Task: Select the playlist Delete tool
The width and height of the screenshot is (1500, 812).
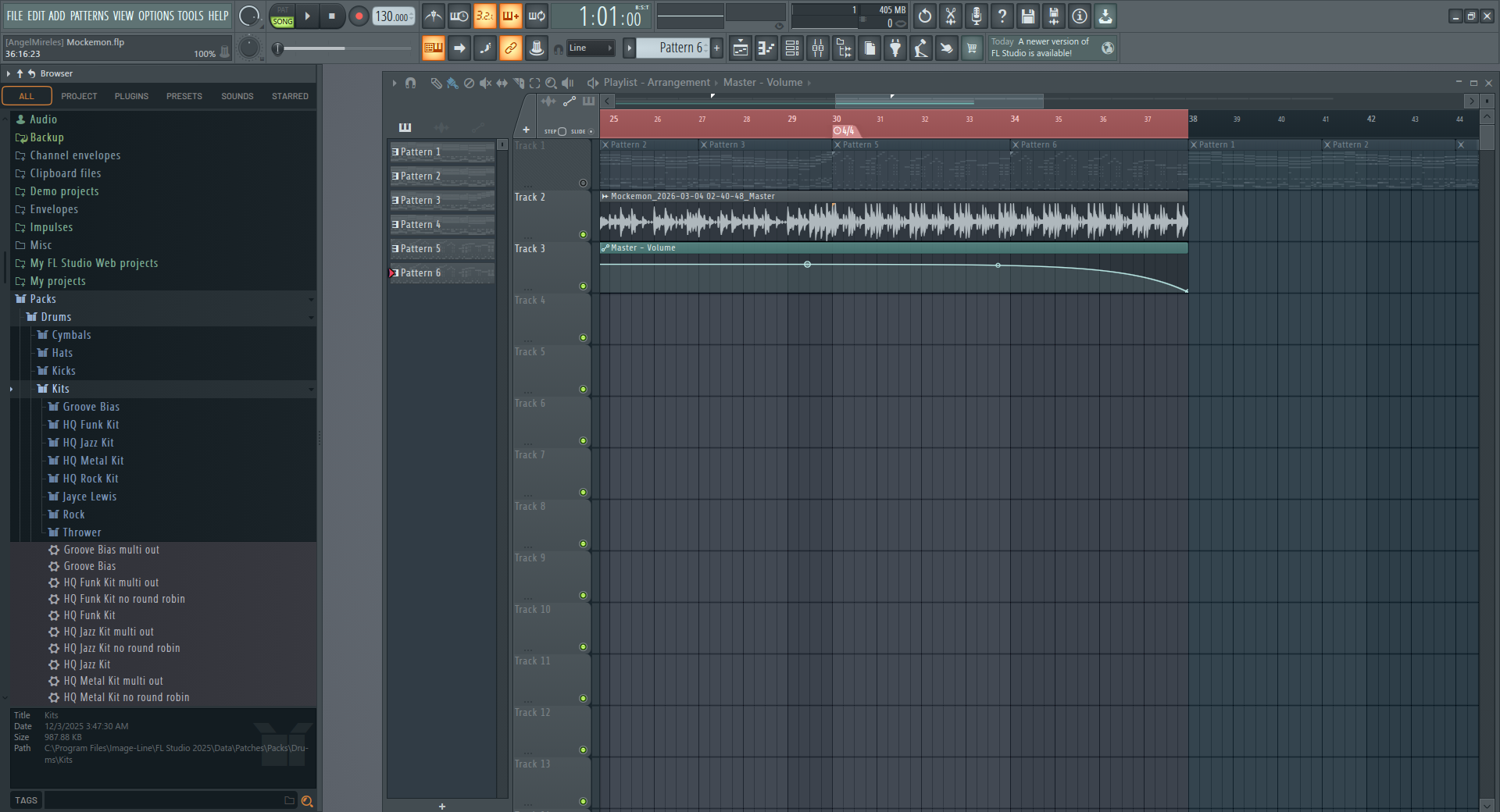Action: (x=469, y=83)
